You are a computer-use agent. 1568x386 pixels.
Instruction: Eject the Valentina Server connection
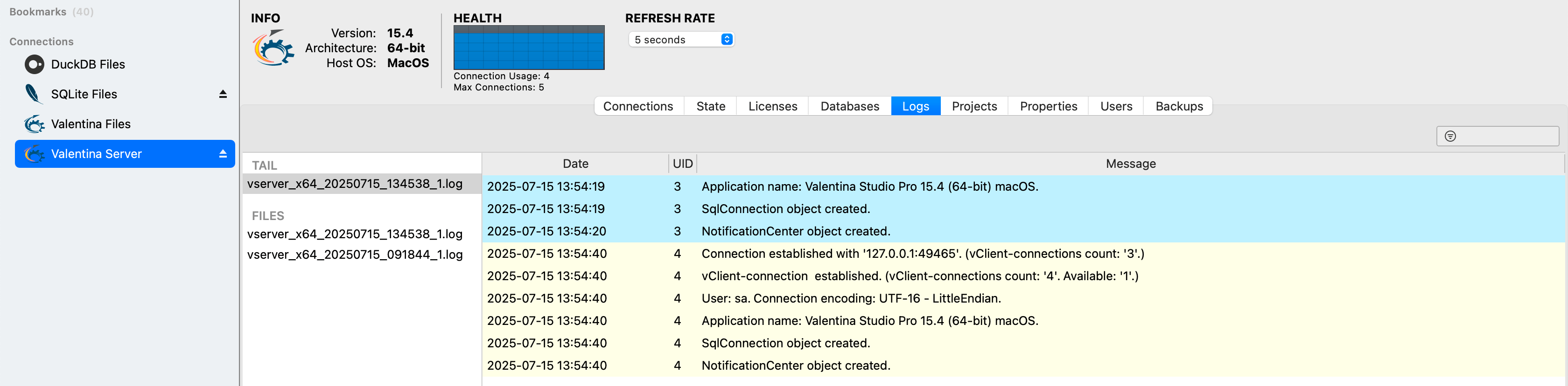(223, 154)
